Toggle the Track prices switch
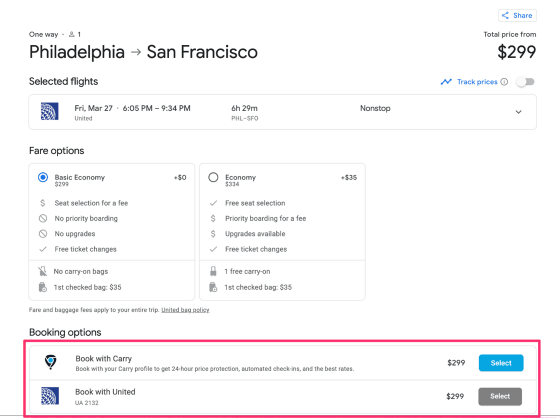The height and width of the screenshot is (418, 560). click(525, 82)
